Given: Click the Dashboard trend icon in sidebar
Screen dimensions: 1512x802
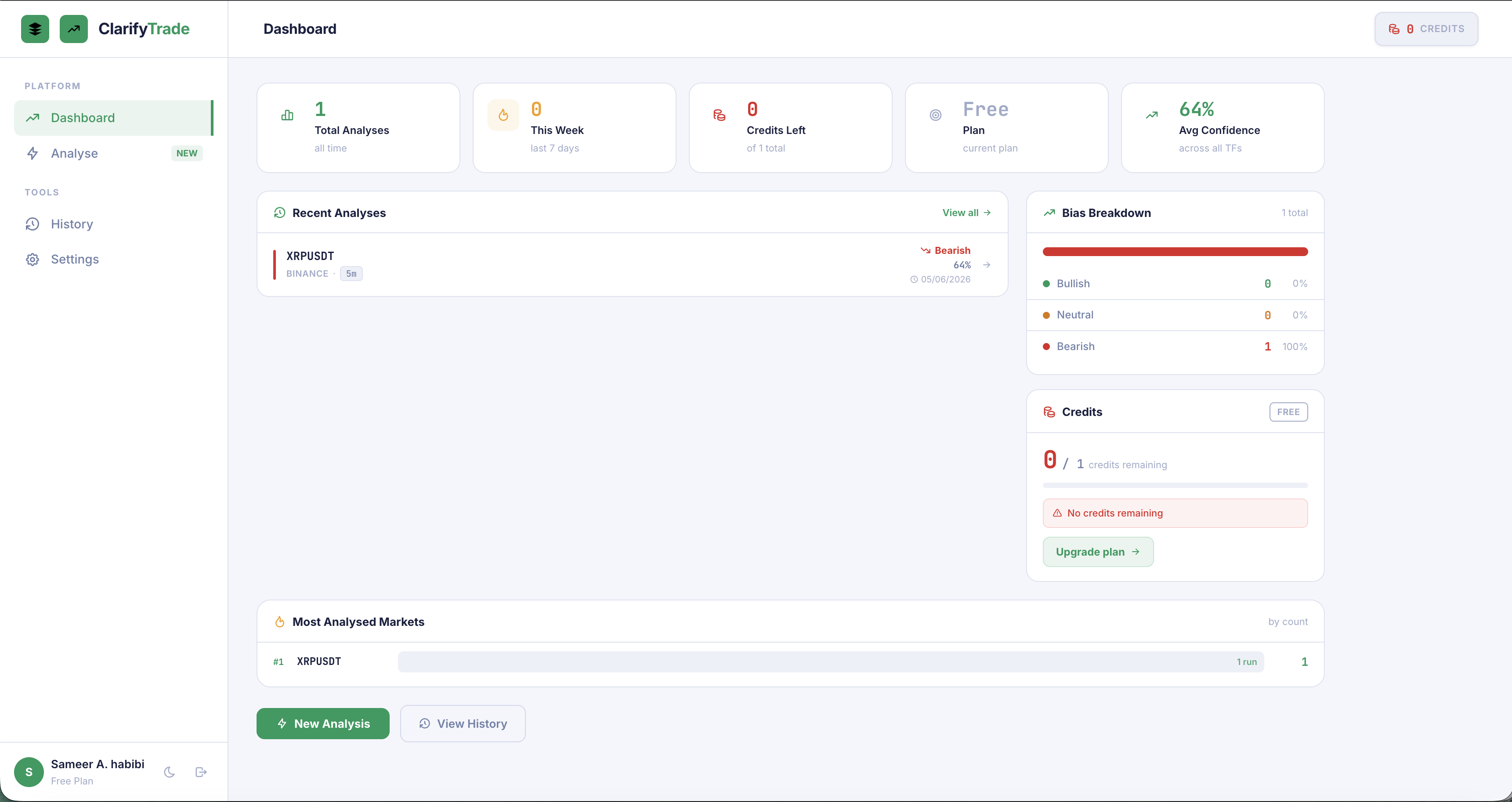Looking at the screenshot, I should (x=32, y=117).
